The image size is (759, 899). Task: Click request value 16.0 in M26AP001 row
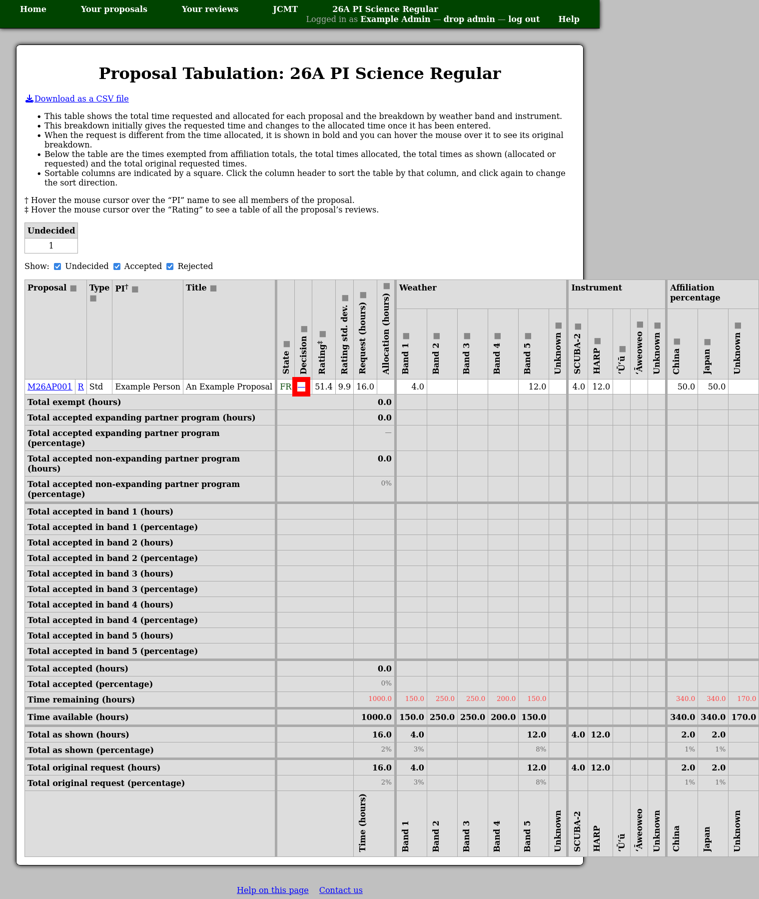[365, 387]
